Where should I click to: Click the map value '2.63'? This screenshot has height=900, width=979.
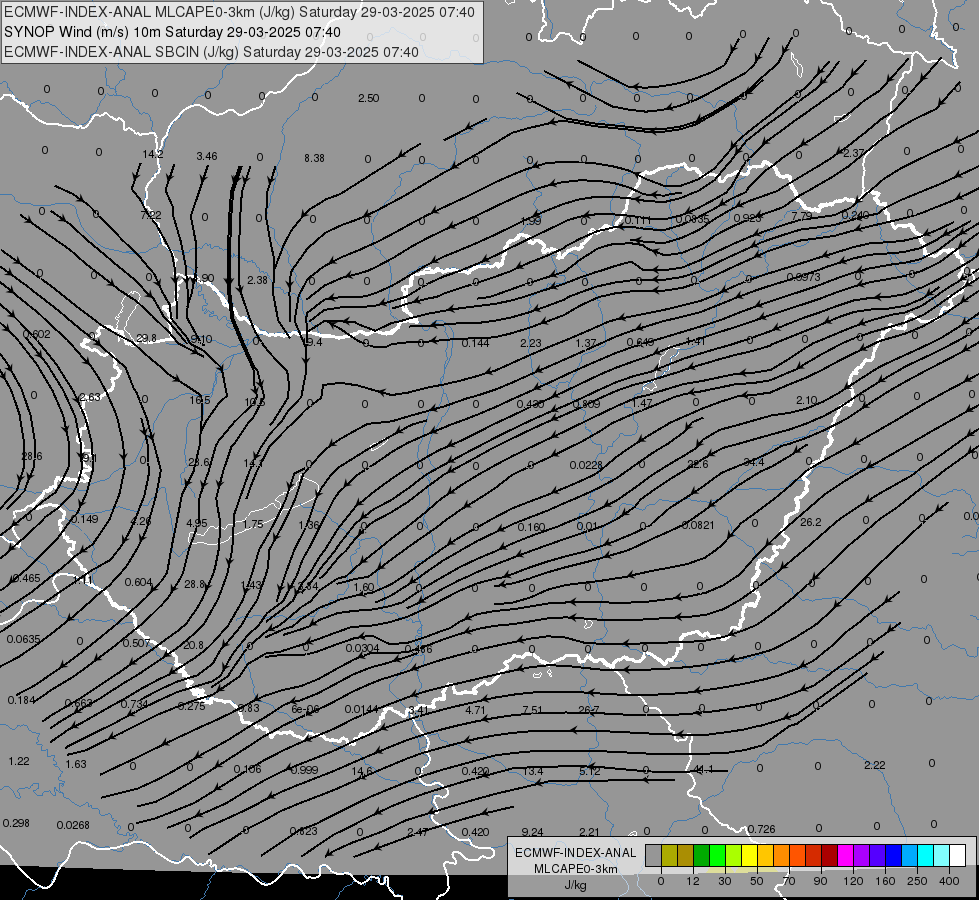tap(90, 397)
